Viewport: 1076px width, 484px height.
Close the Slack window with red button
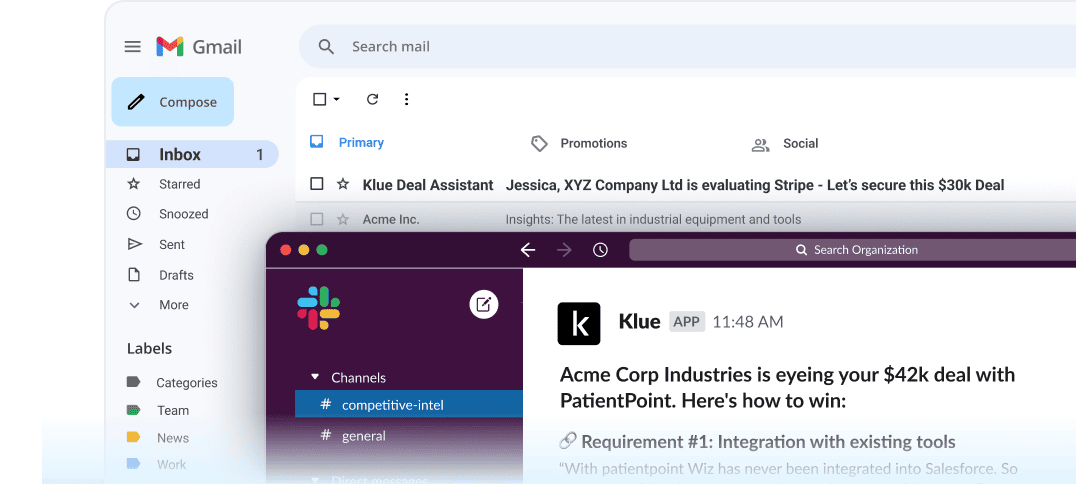(x=286, y=250)
